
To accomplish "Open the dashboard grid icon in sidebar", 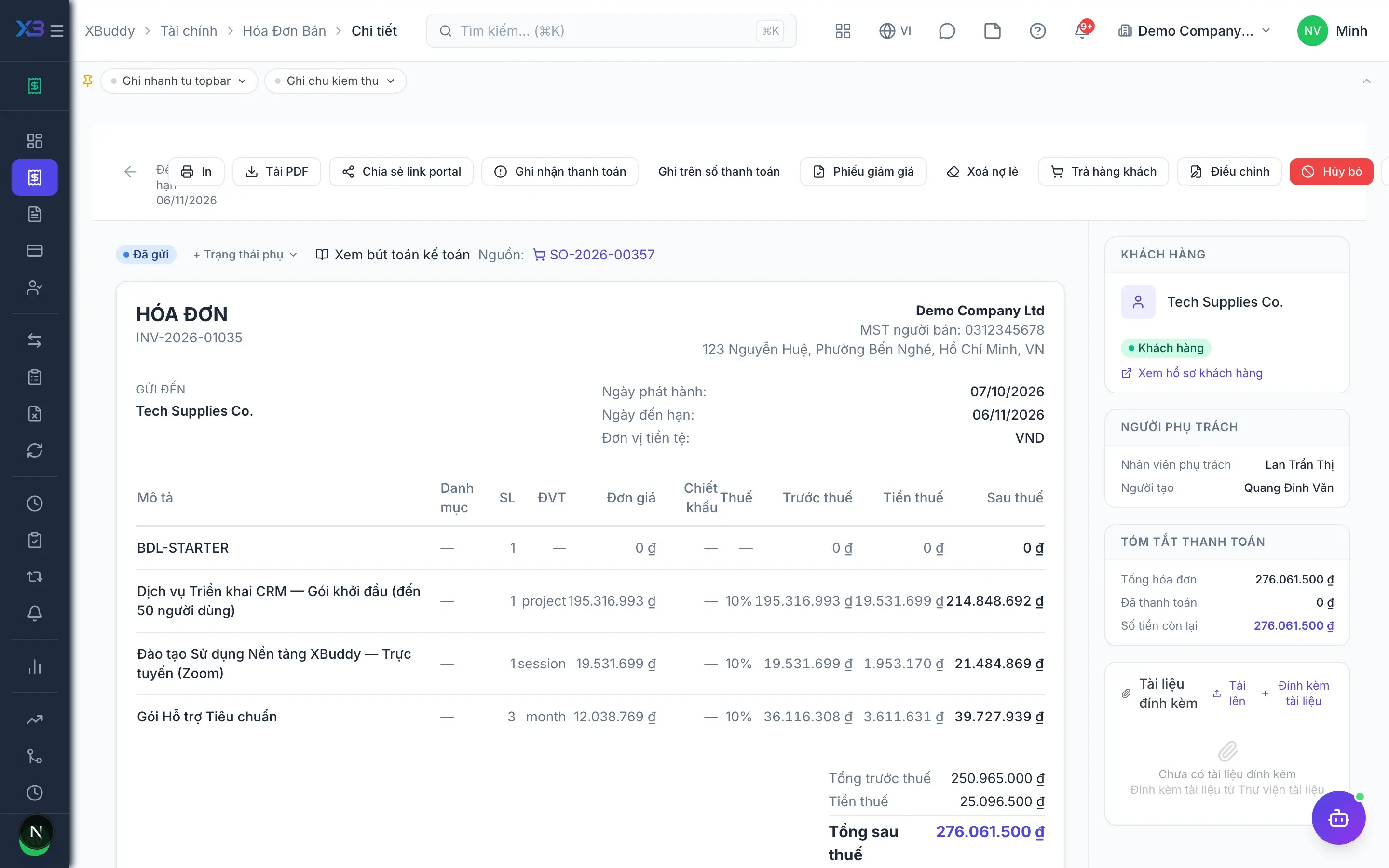I will pyautogui.click(x=34, y=141).
